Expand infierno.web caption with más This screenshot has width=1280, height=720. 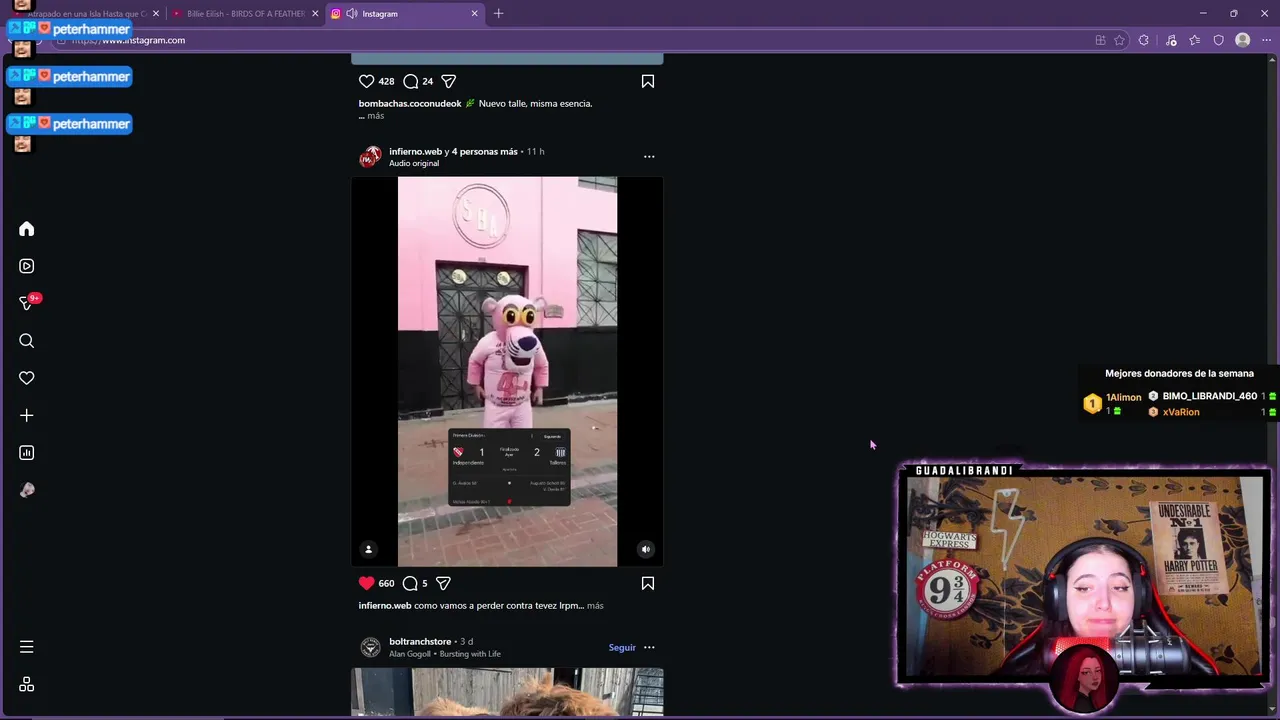[x=595, y=605]
